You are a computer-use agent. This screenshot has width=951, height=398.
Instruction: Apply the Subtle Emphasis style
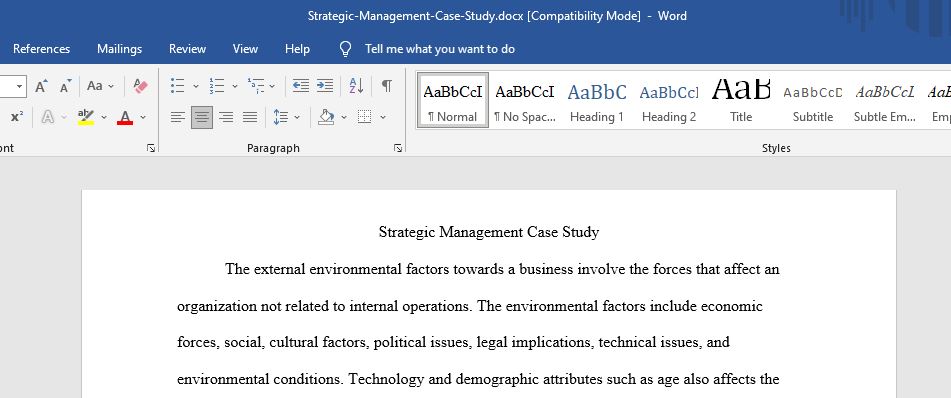pos(884,101)
